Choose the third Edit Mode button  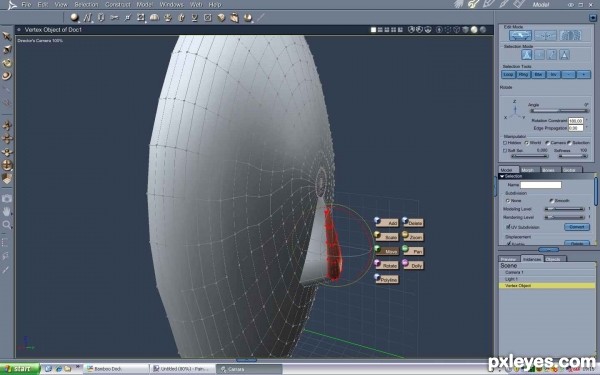pyautogui.click(x=570, y=35)
